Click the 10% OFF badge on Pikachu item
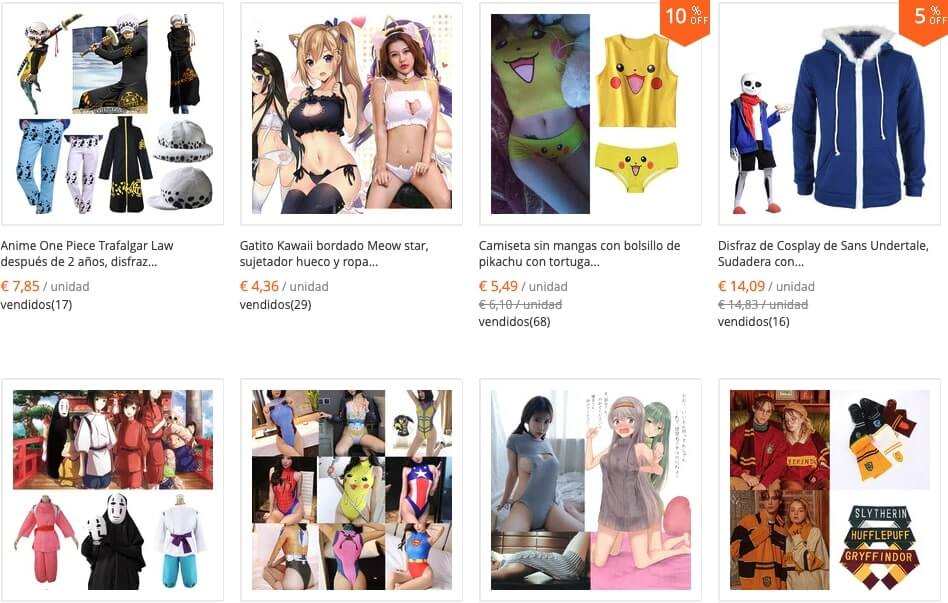Image resolution: width=948 pixels, height=603 pixels. point(686,20)
